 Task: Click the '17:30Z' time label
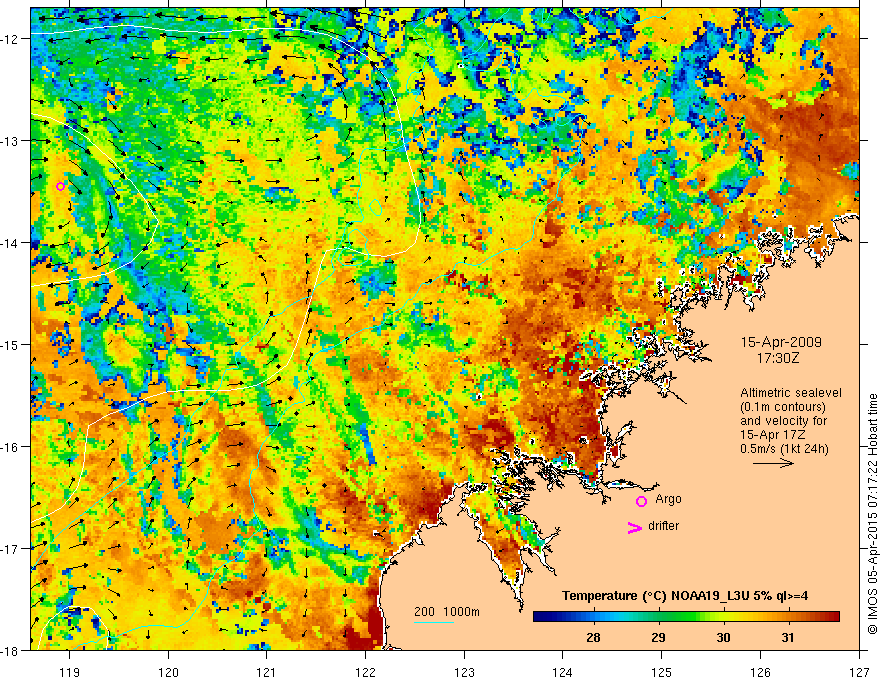pos(777,358)
